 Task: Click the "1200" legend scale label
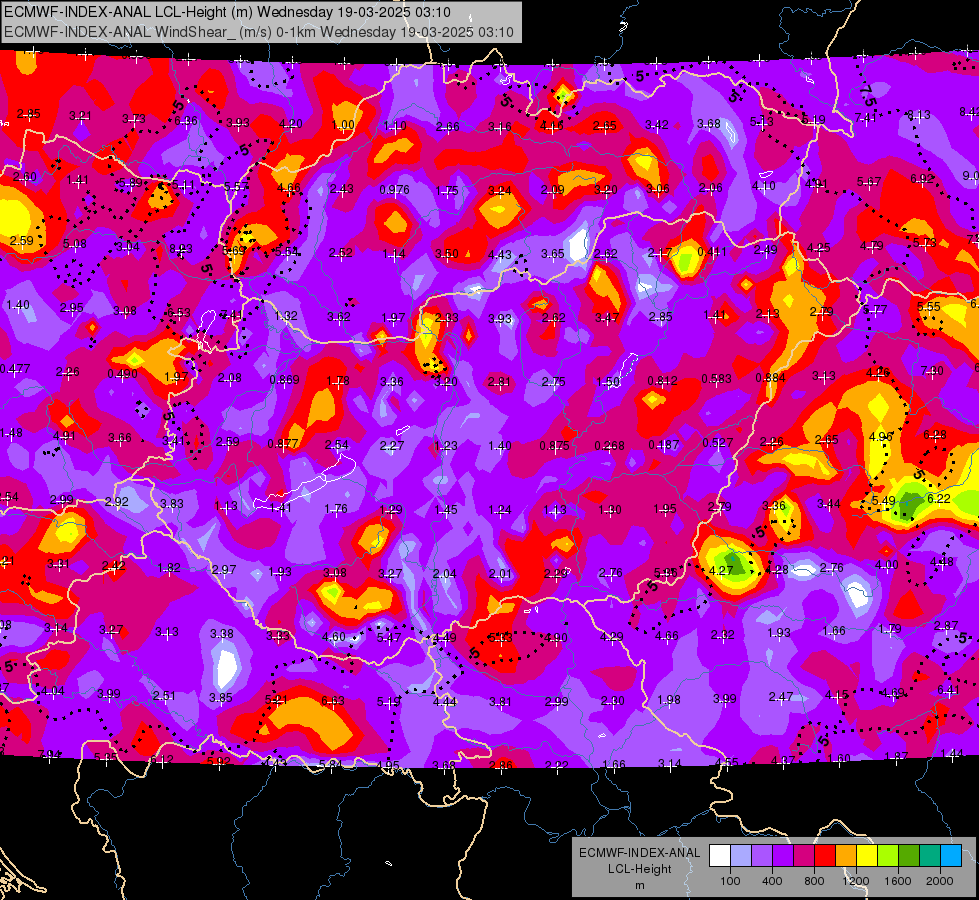[x=856, y=881]
